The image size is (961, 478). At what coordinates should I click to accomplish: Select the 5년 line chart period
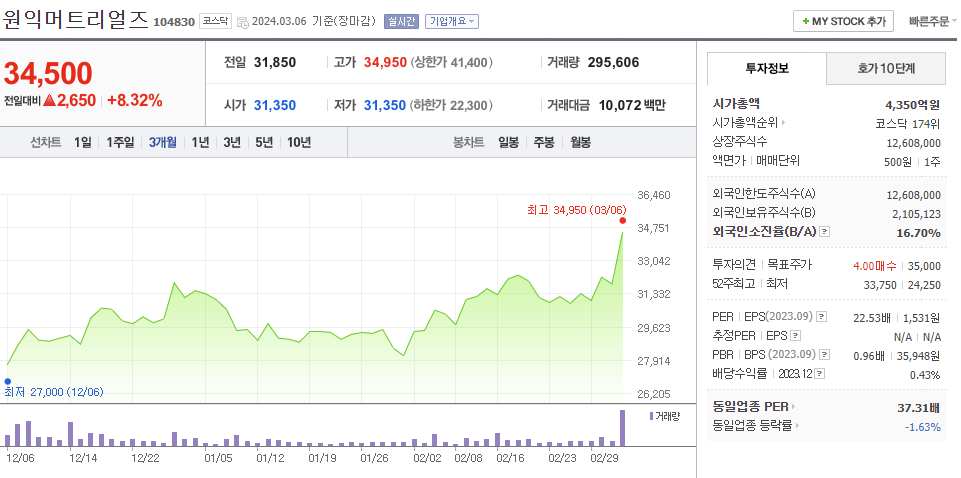click(x=264, y=143)
